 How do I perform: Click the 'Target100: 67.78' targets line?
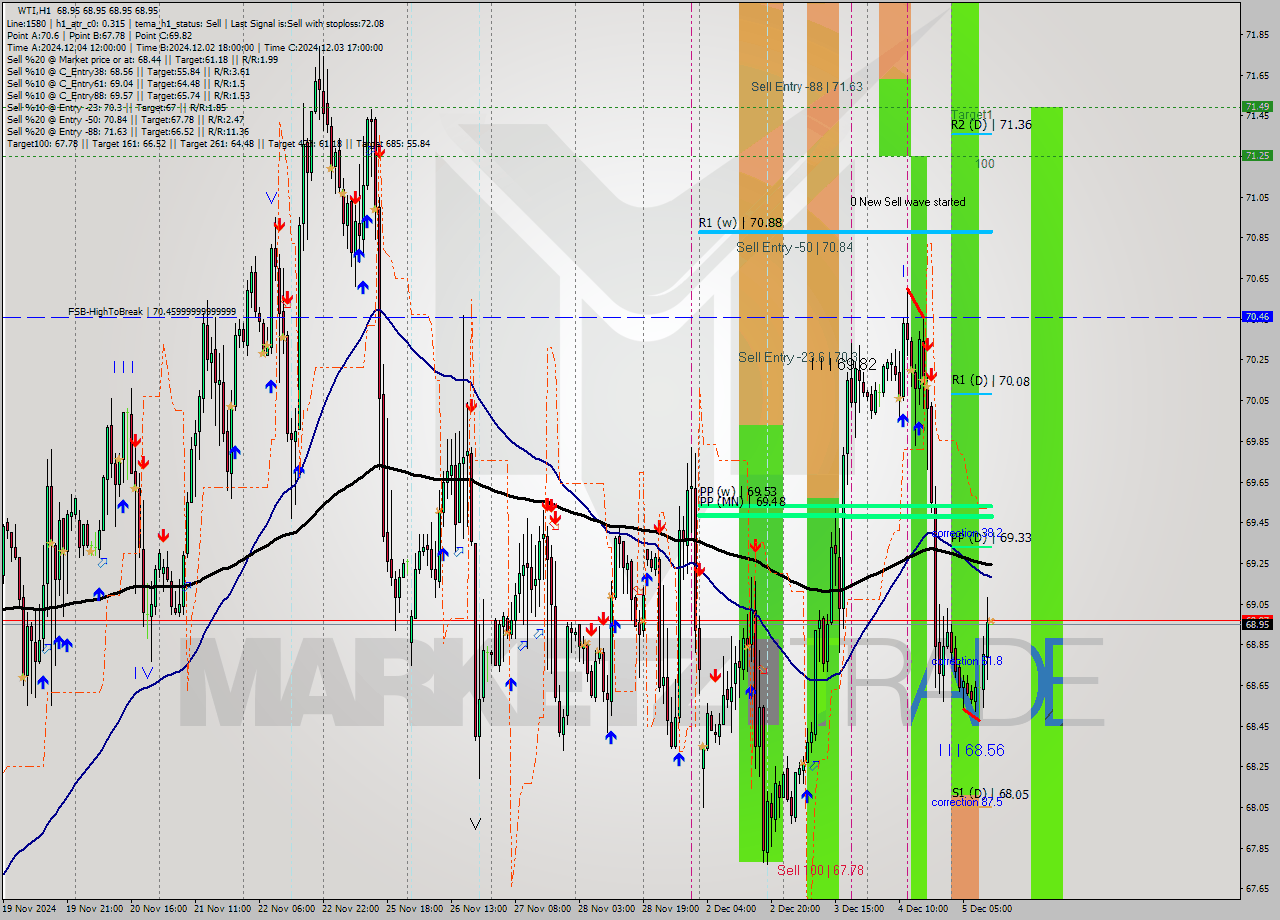click(x=218, y=144)
